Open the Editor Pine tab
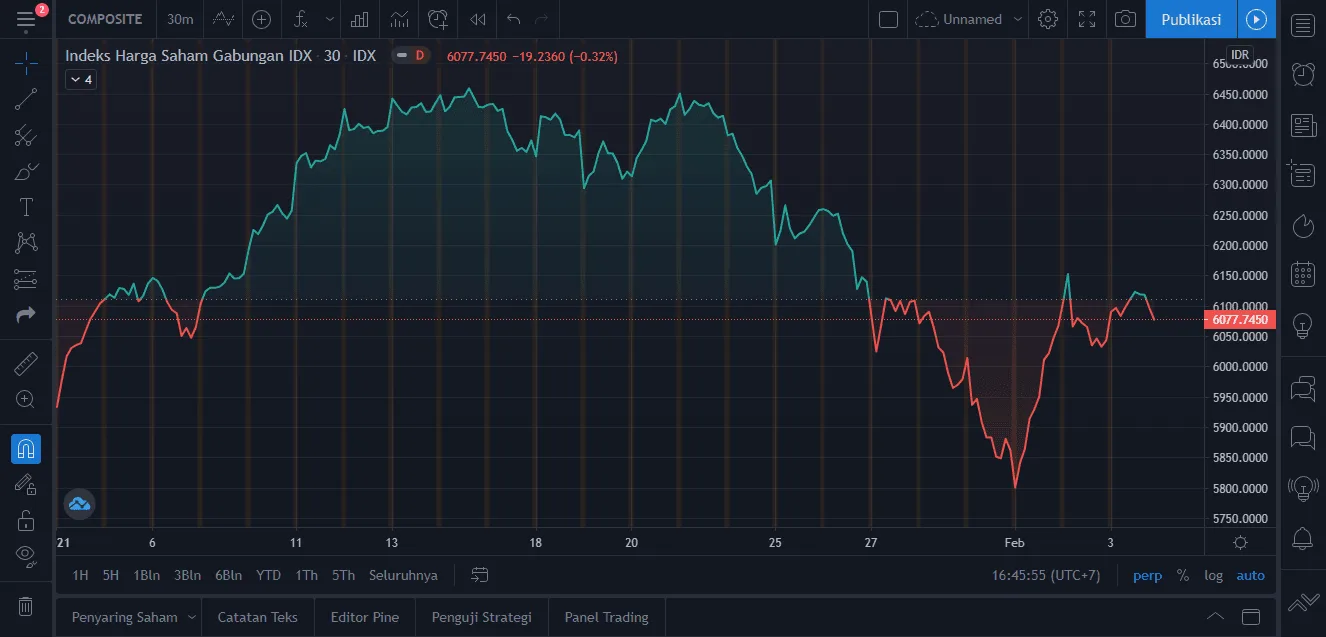Screen dimensions: 1326x637 (x=364, y=617)
